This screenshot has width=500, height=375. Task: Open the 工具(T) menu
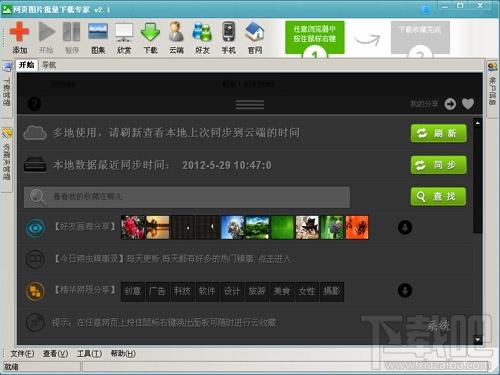coord(89,354)
